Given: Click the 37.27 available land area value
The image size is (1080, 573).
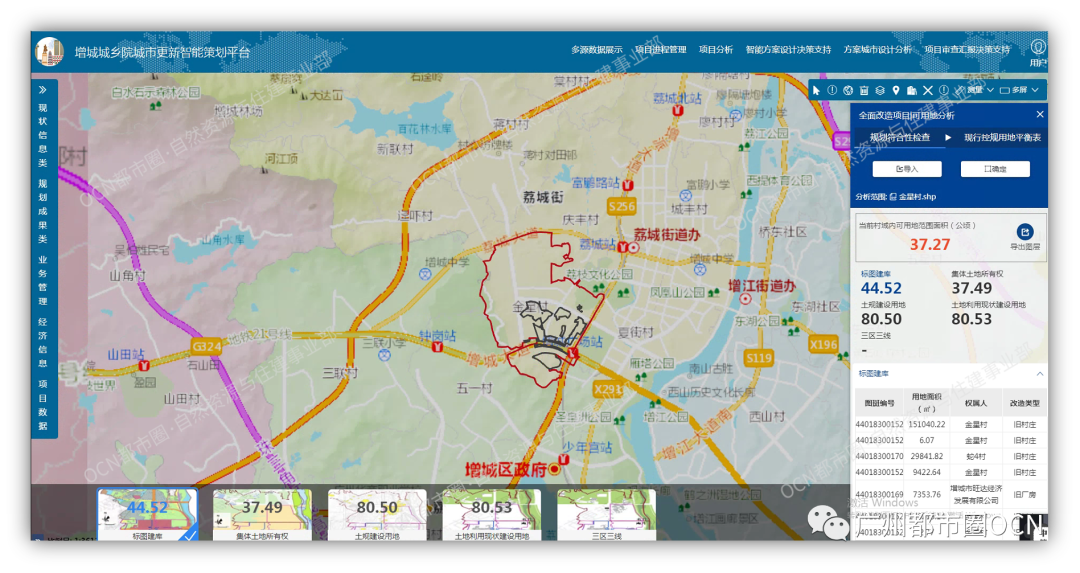Looking at the screenshot, I should pos(930,244).
